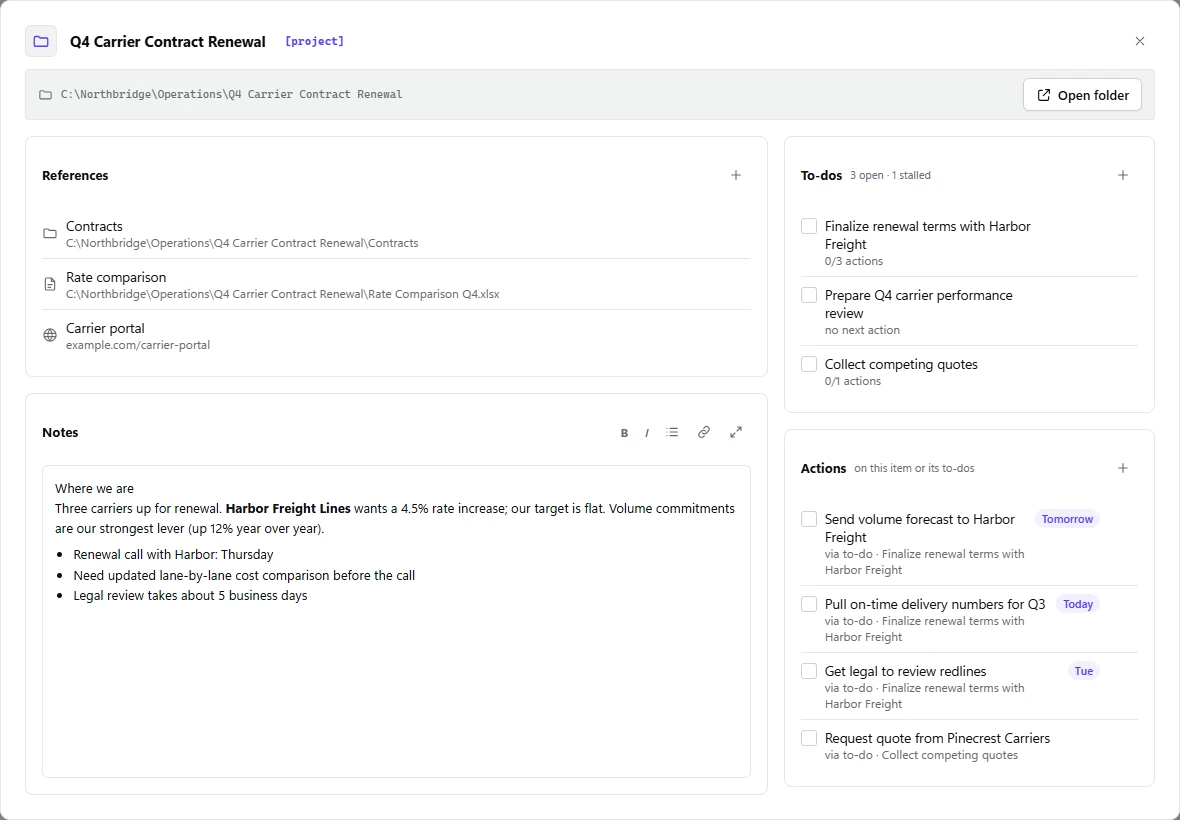Open the Contracts reference
This screenshot has width=1180, height=820.
(397, 234)
